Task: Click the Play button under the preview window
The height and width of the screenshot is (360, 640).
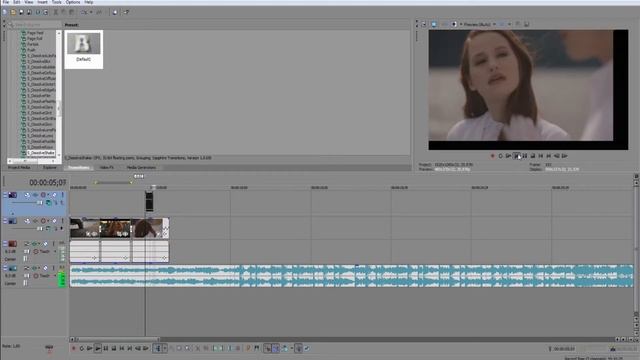Action: [x=517, y=156]
